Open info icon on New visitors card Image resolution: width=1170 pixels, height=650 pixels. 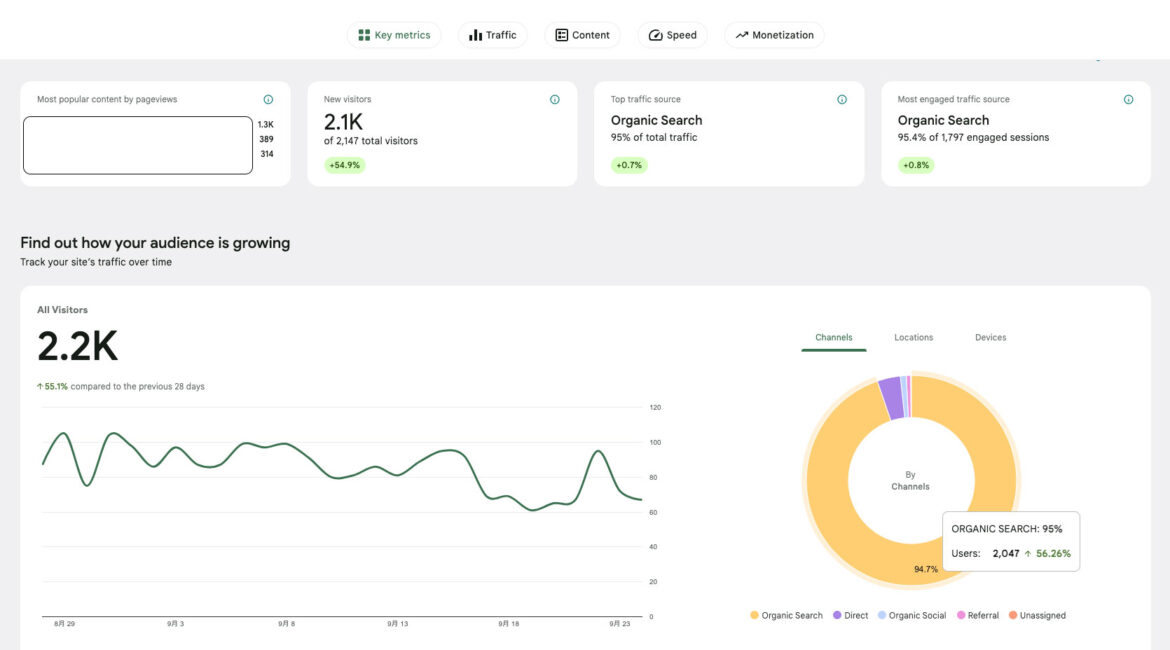click(x=555, y=100)
